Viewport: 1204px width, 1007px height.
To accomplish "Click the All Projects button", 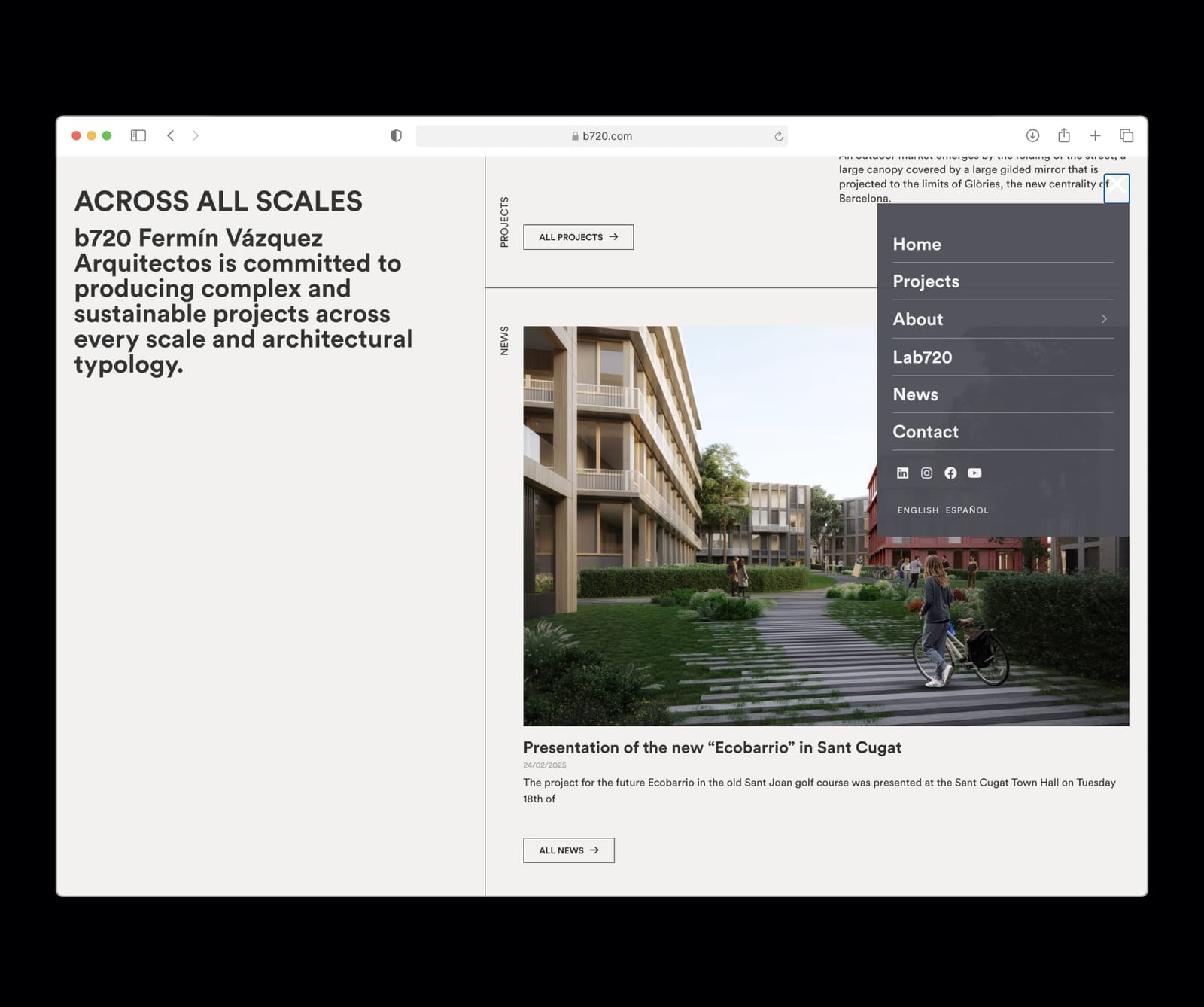I will (x=579, y=237).
